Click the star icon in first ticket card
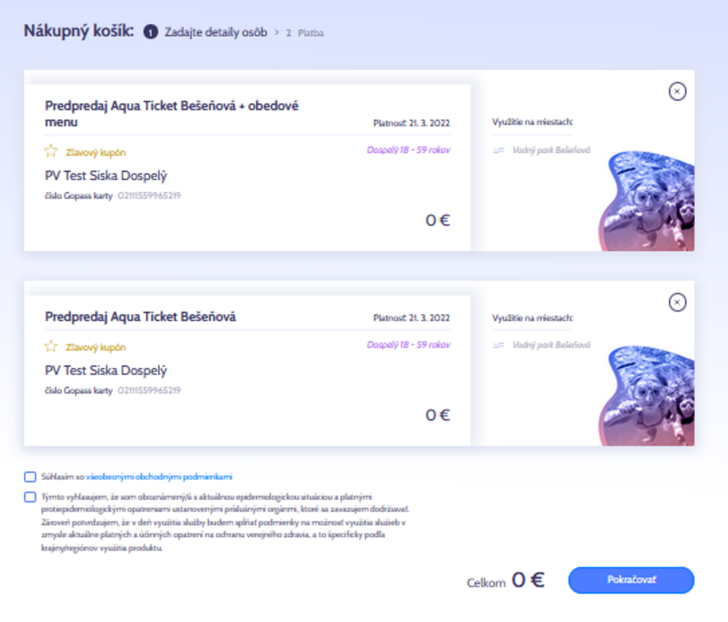The height and width of the screenshot is (622, 728). (51, 151)
